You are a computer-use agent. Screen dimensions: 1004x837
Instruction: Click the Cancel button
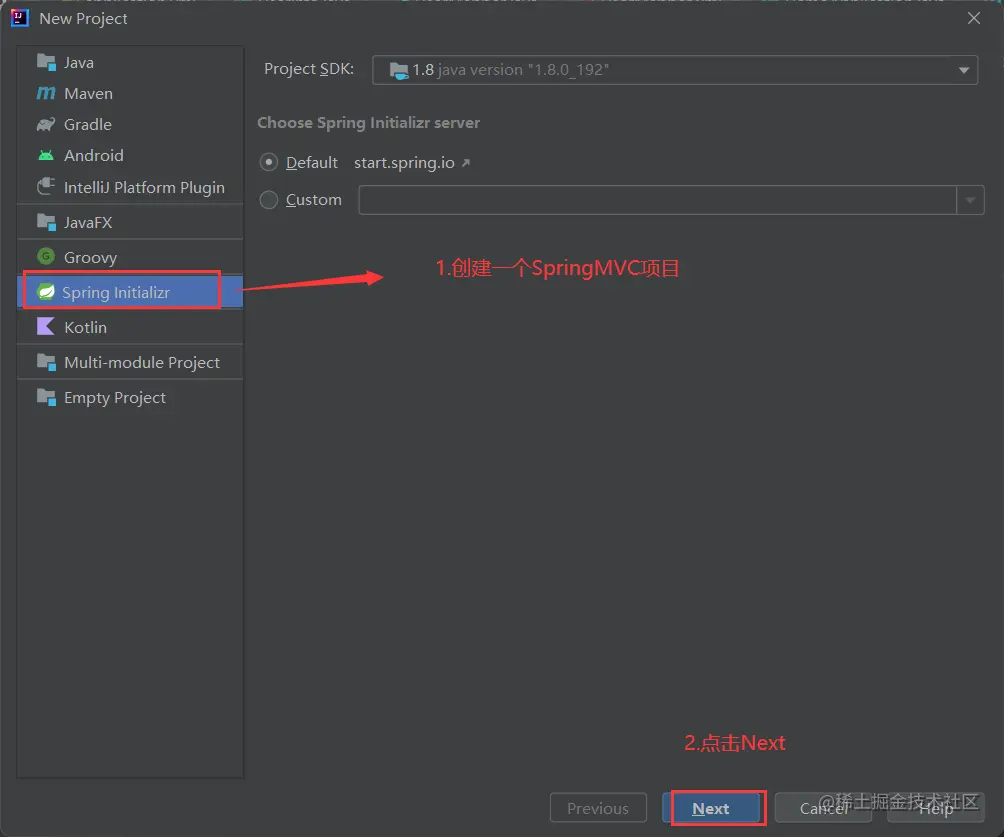[x=823, y=808]
